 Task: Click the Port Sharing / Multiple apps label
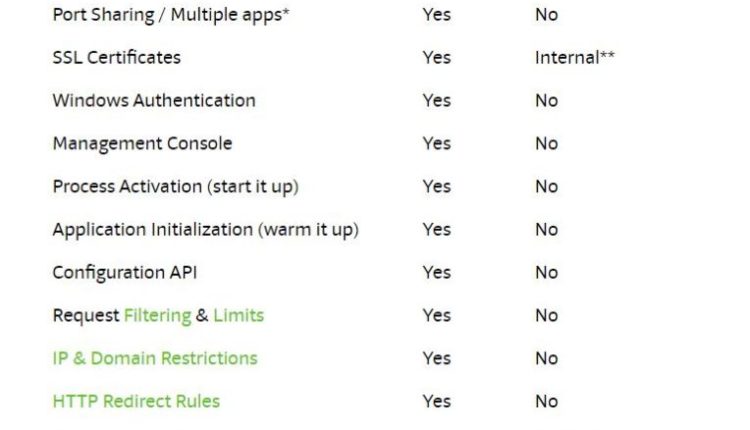[164, 15]
